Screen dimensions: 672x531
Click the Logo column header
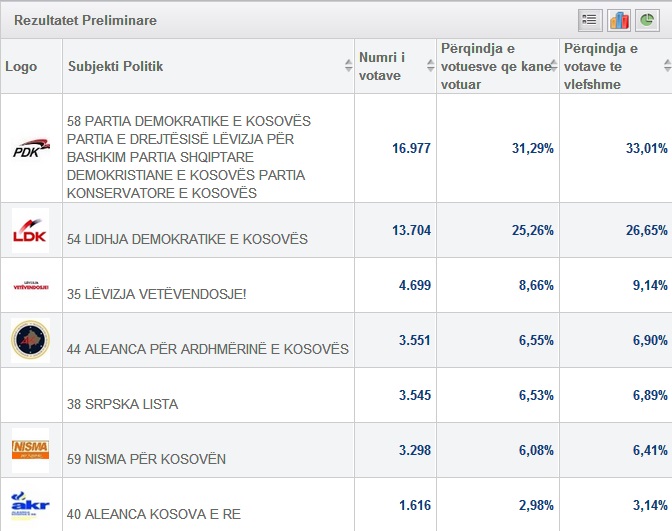coord(21,66)
